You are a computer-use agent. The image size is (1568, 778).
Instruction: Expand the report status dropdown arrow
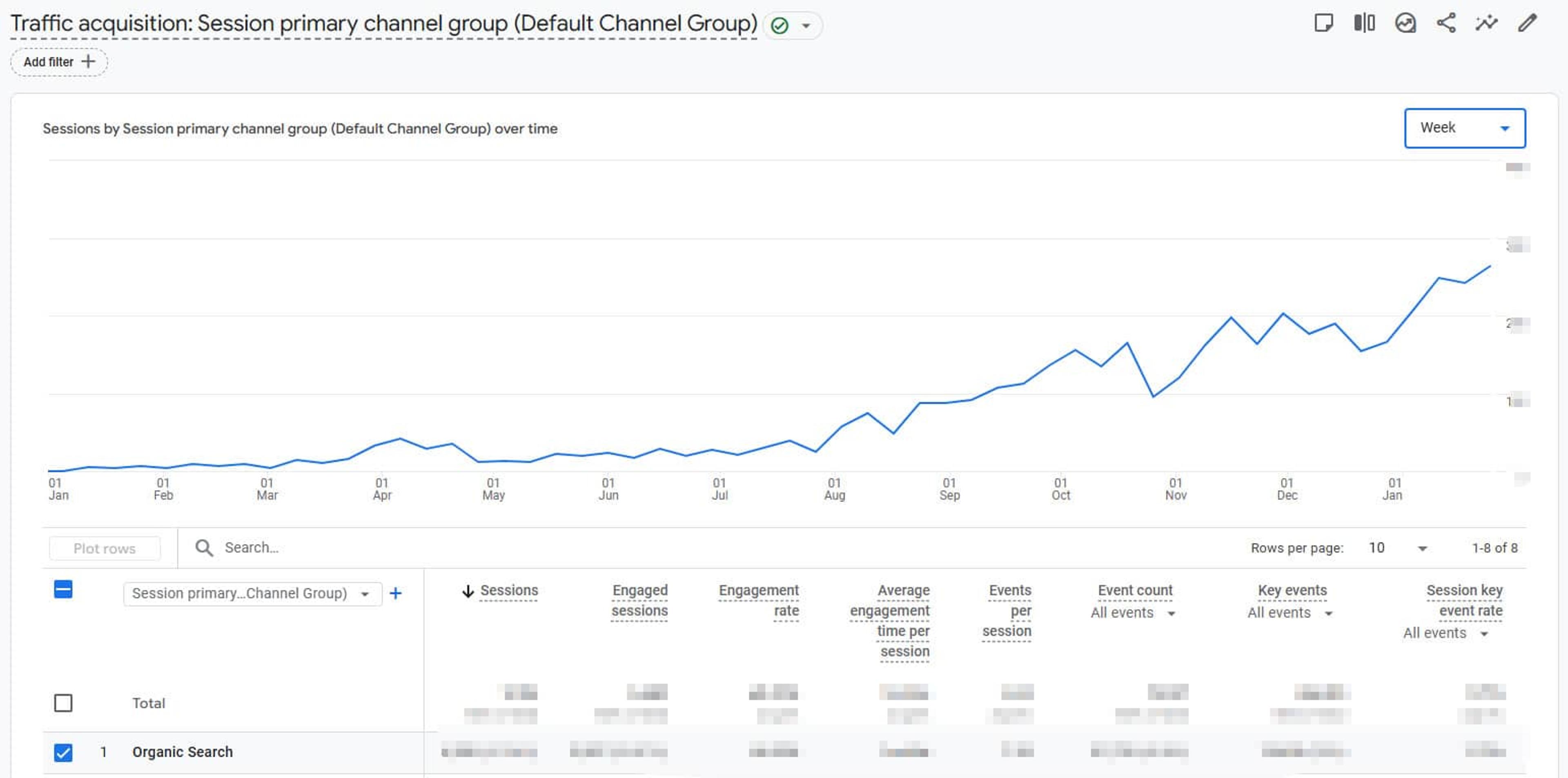click(806, 26)
